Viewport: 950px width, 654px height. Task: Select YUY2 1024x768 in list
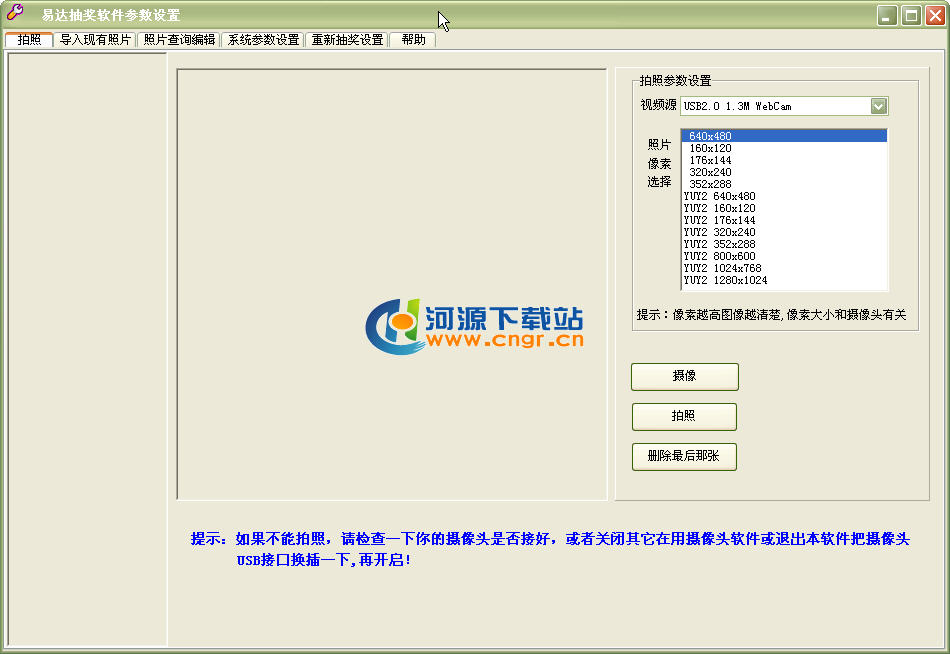tap(784, 268)
